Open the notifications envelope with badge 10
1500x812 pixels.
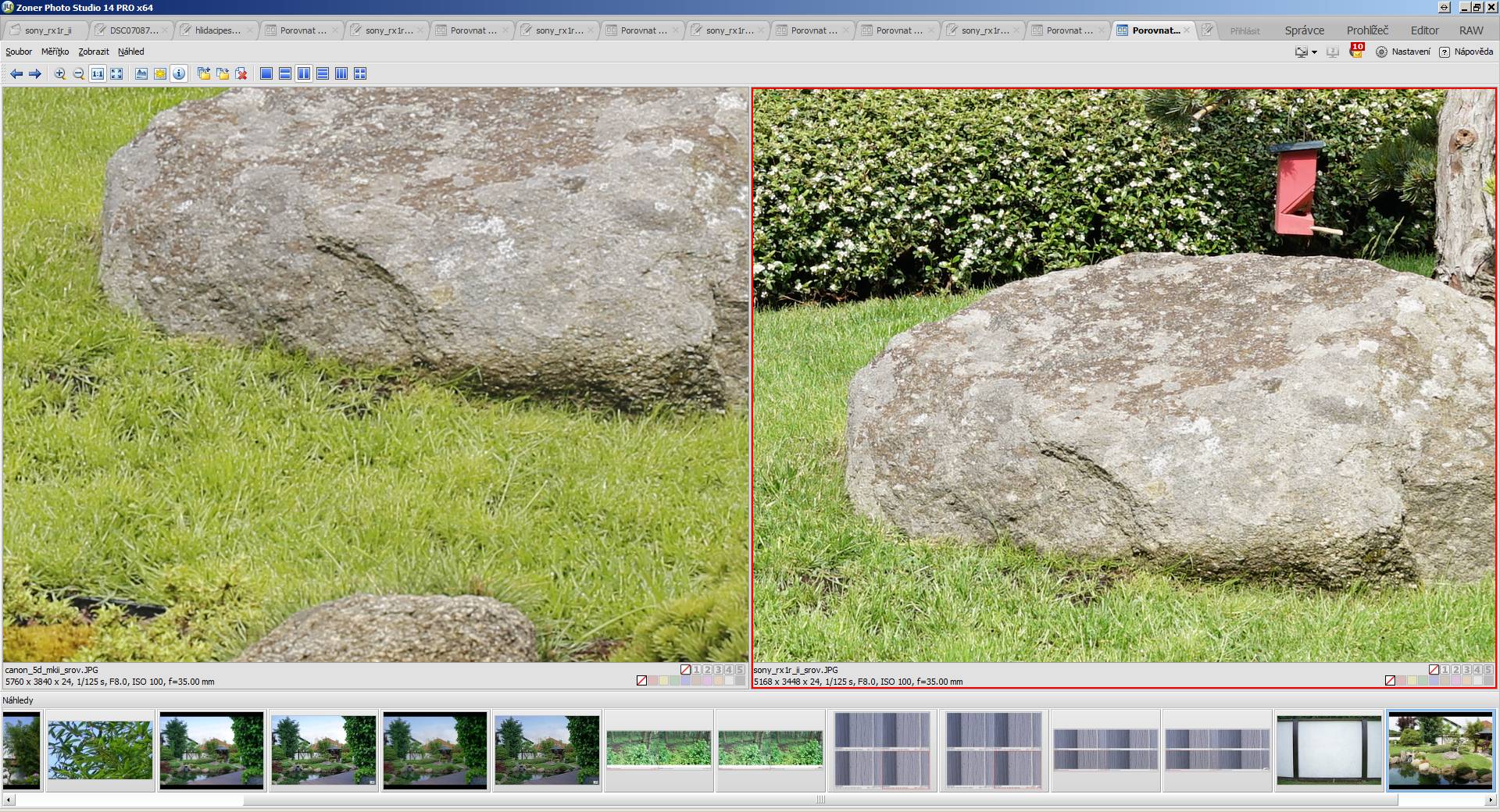[1356, 52]
